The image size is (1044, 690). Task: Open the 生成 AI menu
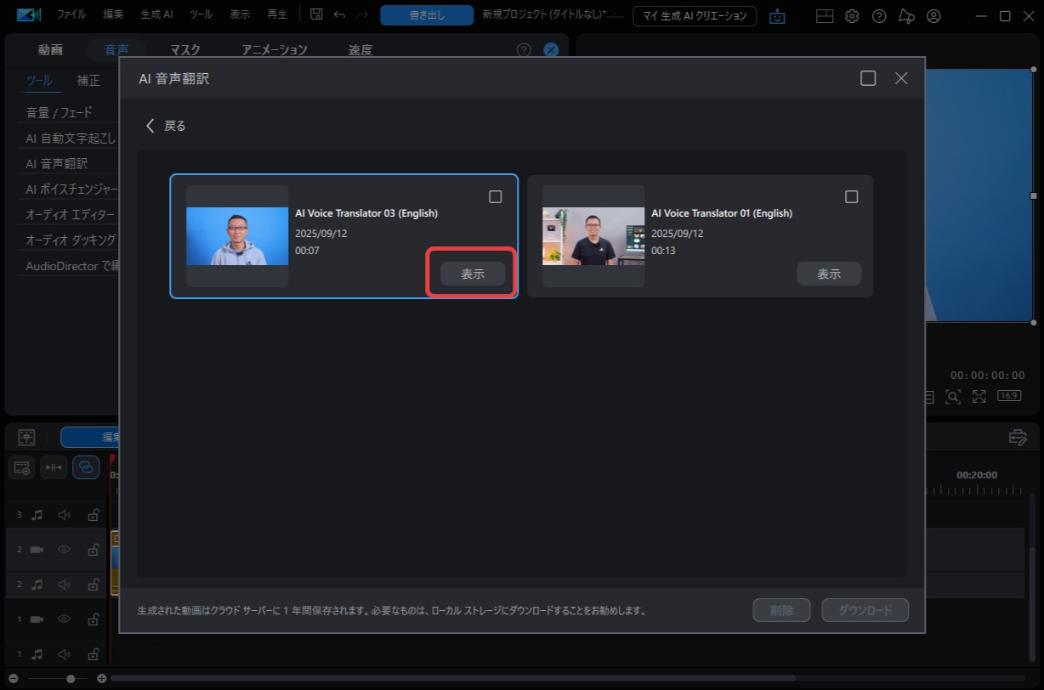point(156,14)
